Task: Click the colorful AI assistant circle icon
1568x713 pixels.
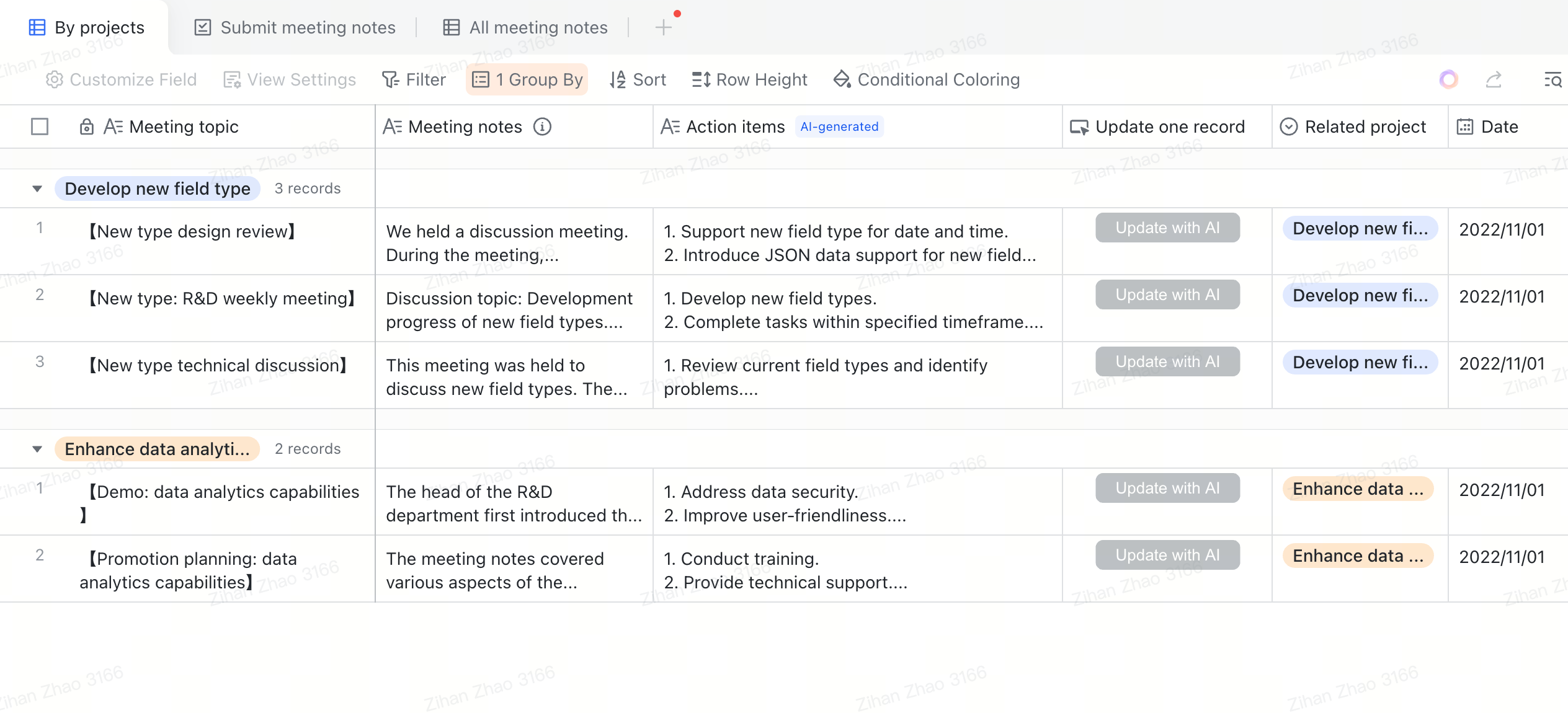Action: click(1448, 79)
